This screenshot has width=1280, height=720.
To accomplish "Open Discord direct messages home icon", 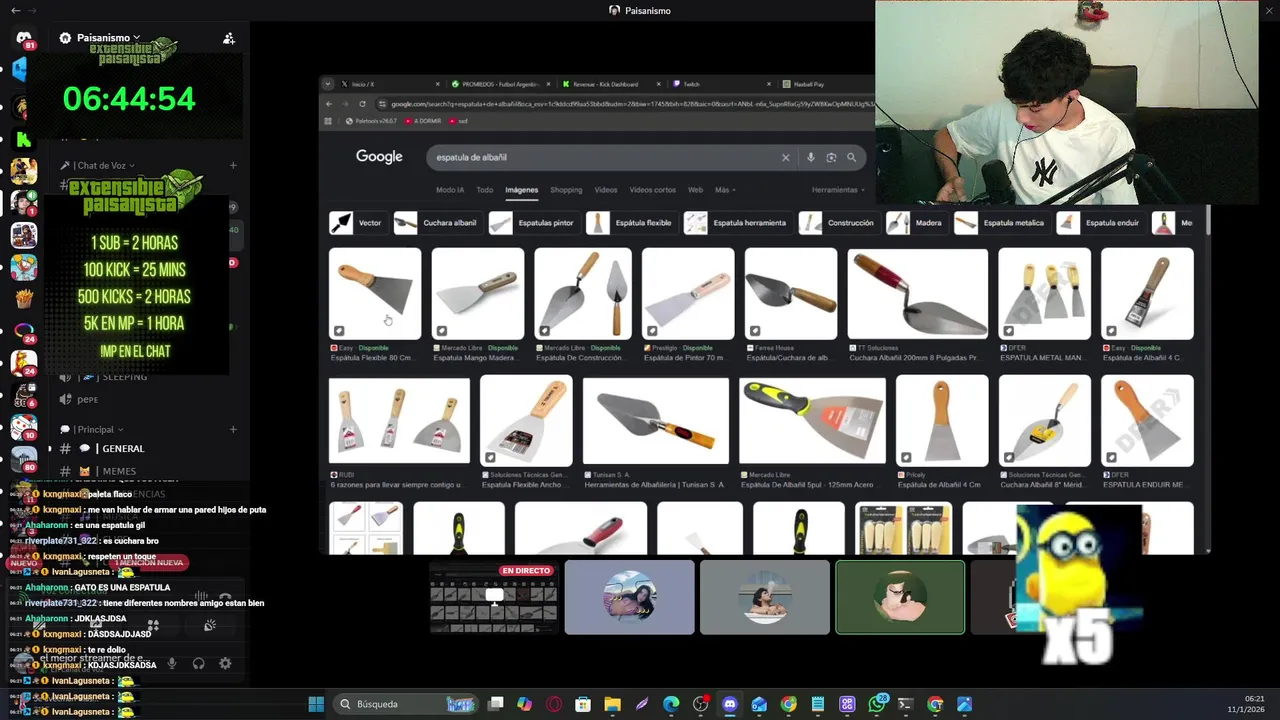I will (24, 38).
